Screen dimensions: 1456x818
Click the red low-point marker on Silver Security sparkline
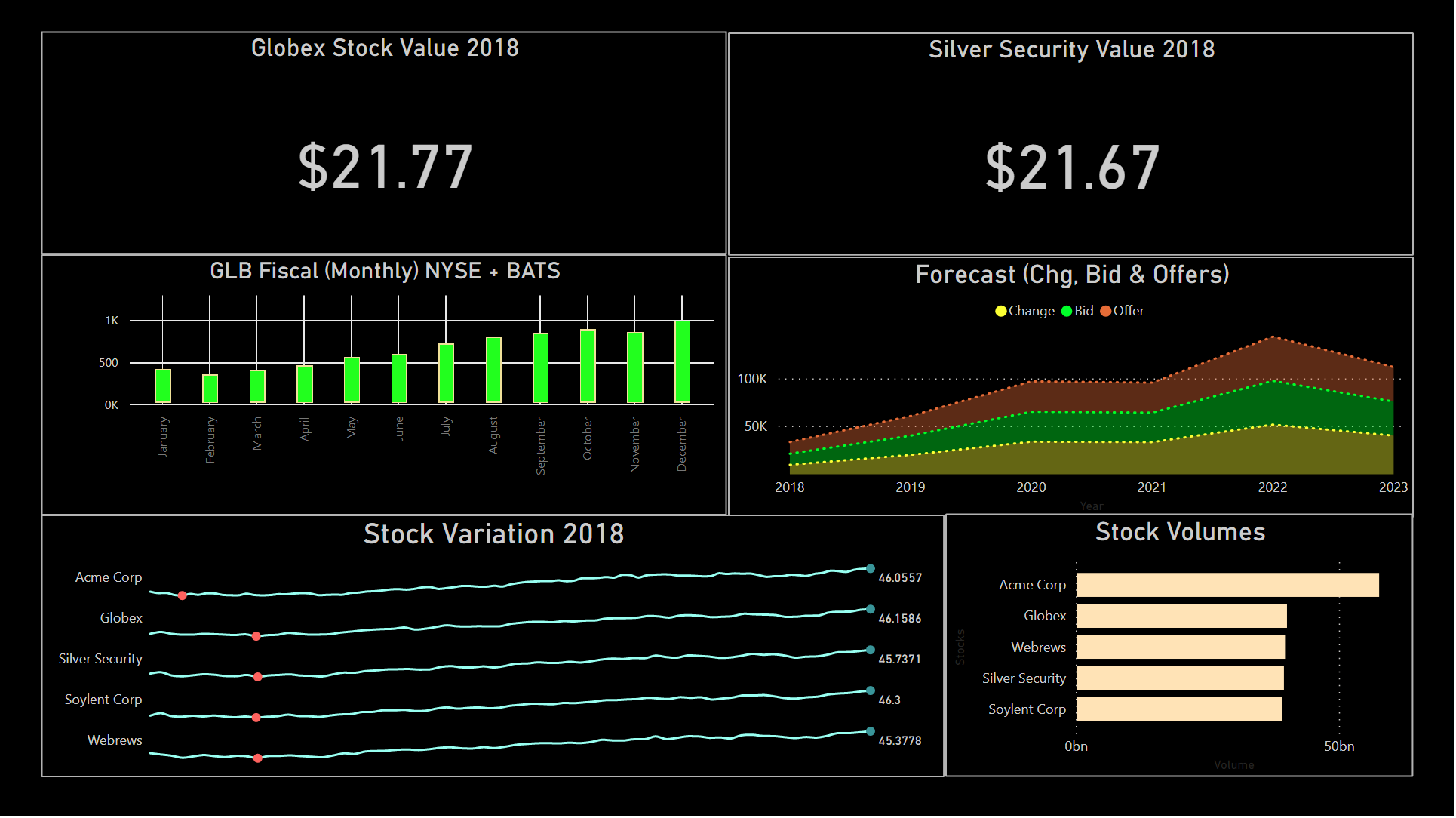[258, 678]
